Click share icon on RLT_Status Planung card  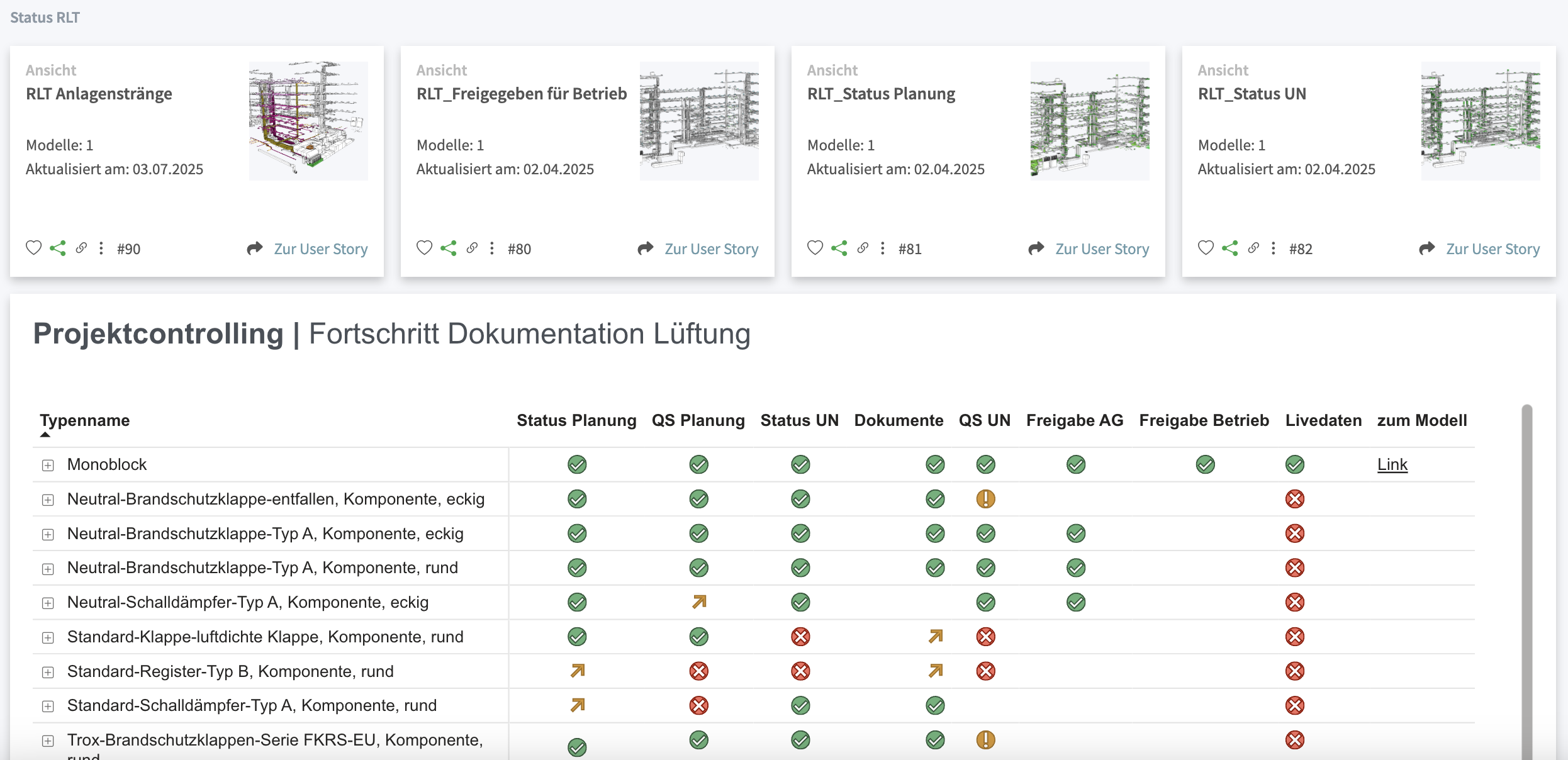pos(839,248)
